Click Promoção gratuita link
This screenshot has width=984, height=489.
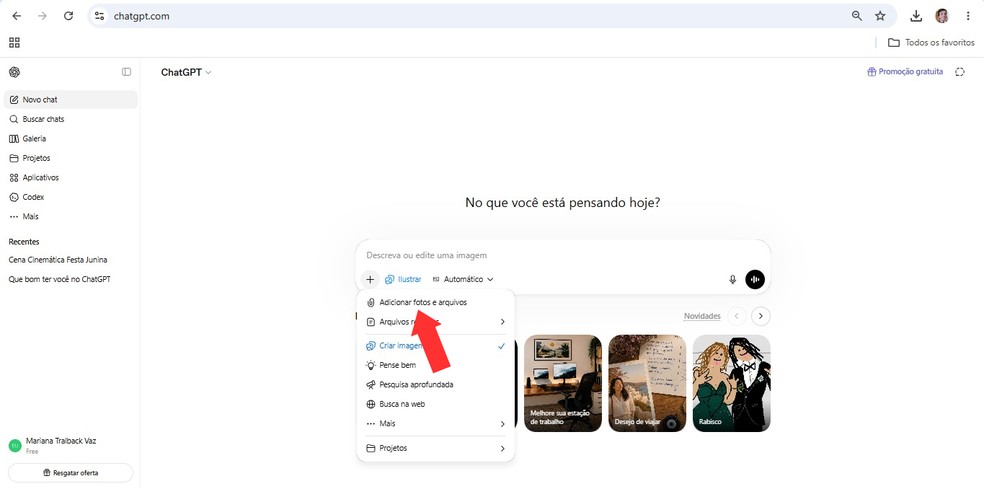pos(905,72)
